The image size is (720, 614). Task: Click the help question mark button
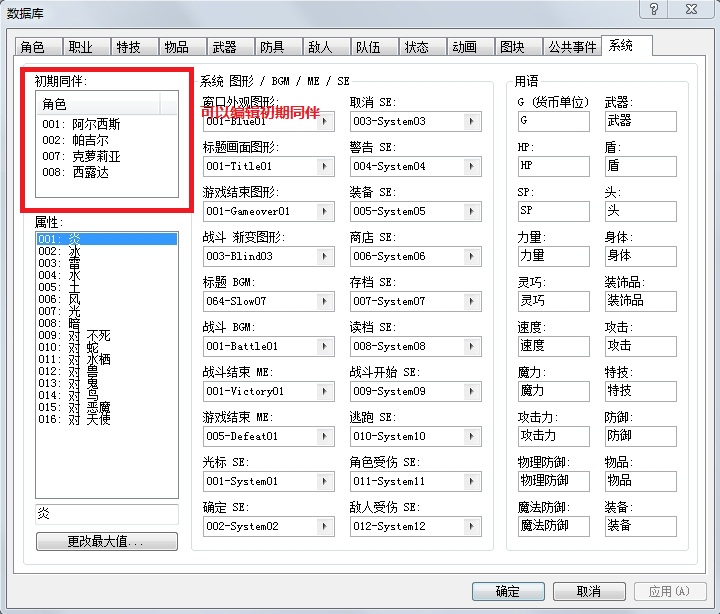[654, 9]
